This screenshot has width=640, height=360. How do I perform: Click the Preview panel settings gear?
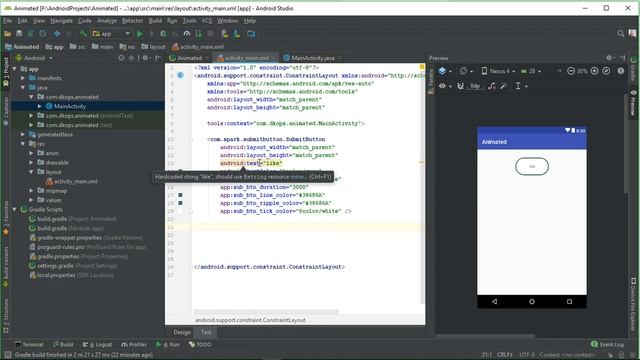click(609, 58)
